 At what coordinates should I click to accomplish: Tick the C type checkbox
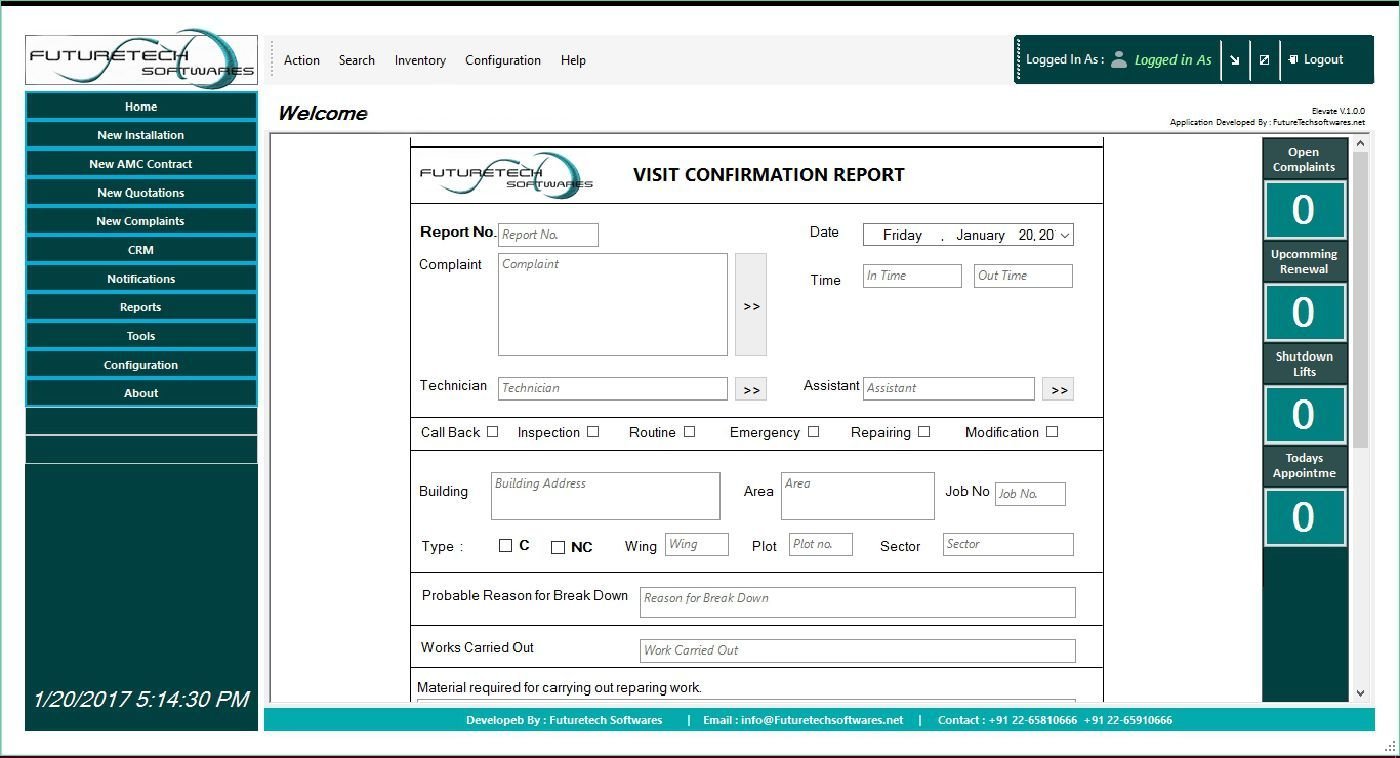click(x=505, y=546)
